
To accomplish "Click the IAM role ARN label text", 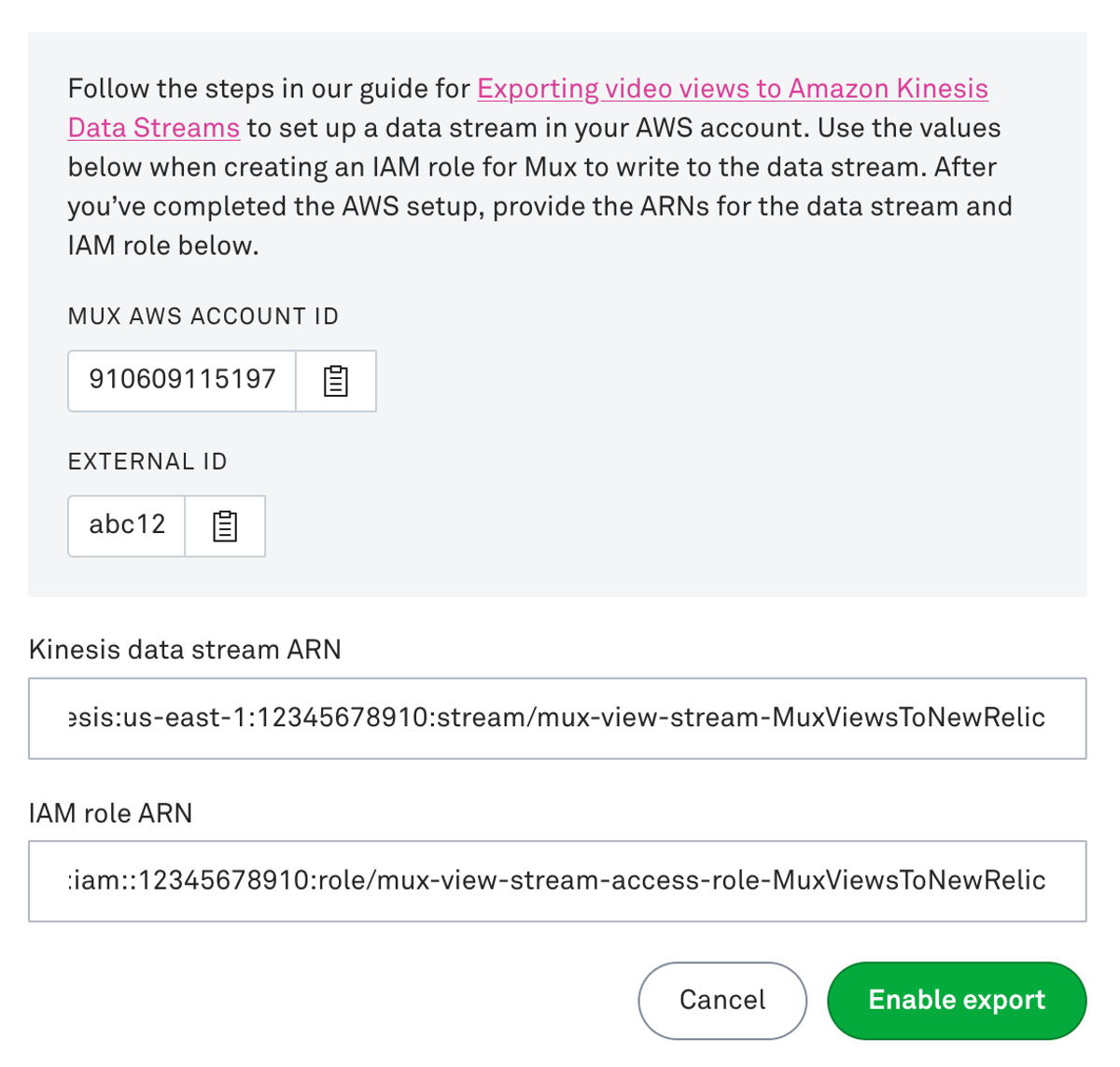I will [110, 813].
